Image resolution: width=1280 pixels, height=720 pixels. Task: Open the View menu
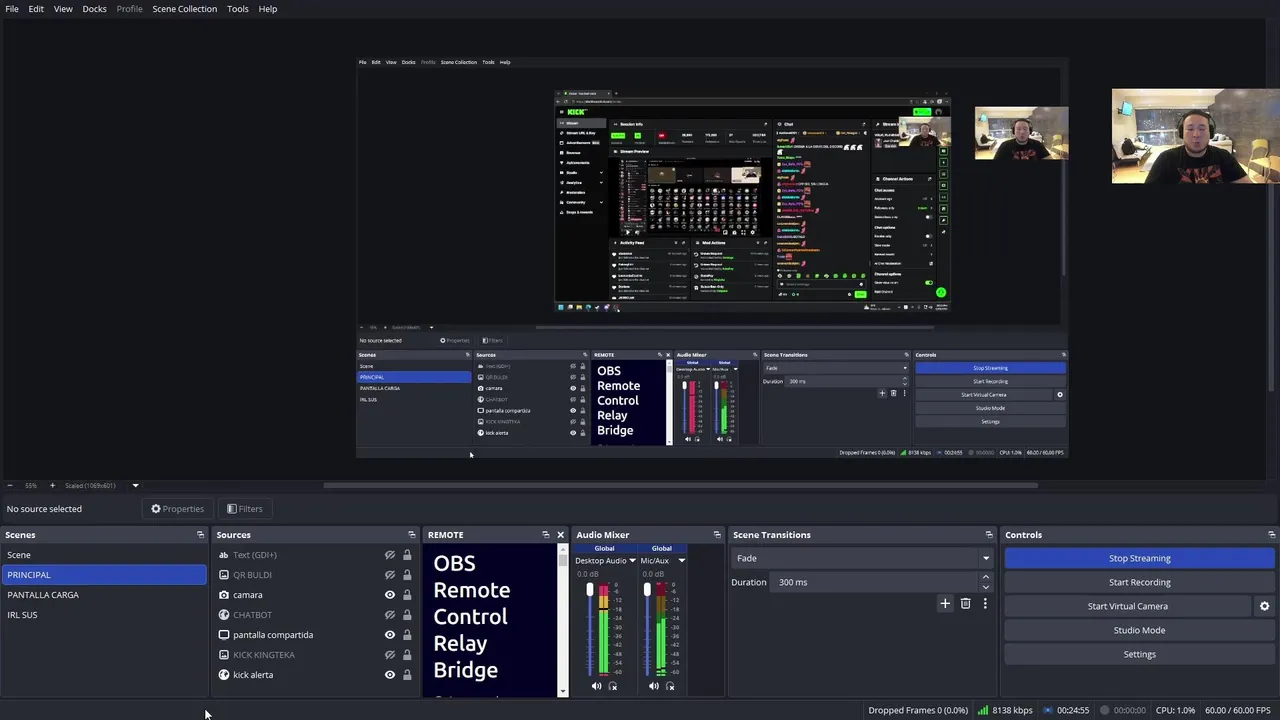[63, 9]
